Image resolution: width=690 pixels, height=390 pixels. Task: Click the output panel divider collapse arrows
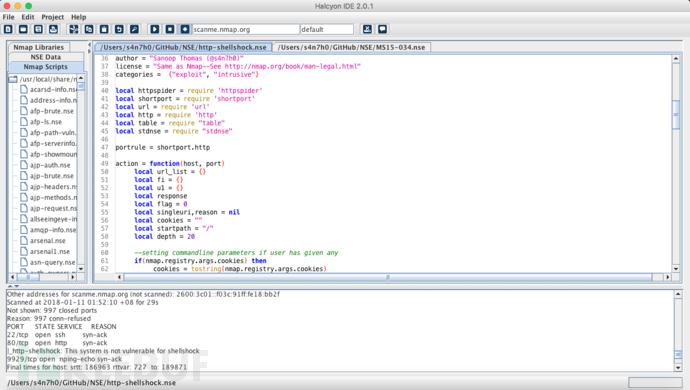point(13,286)
